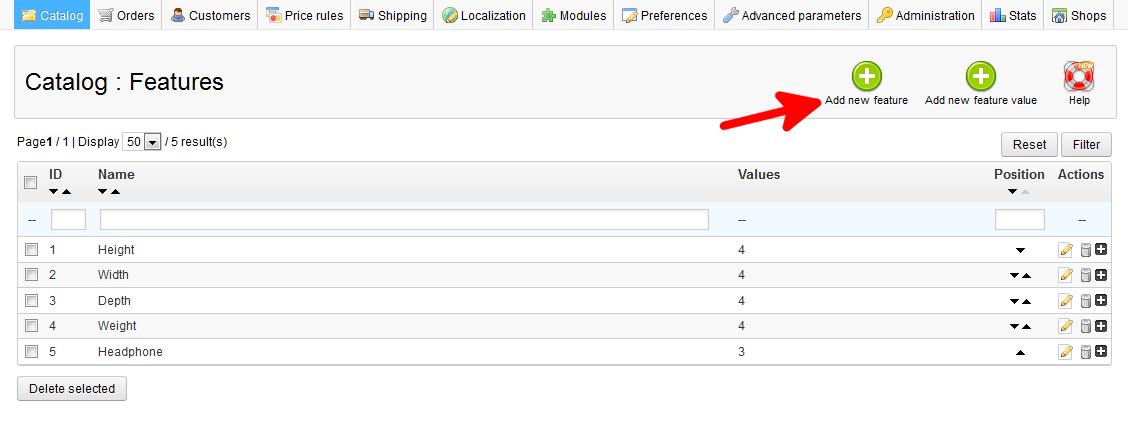Toggle the select-all checkbox in the table header
Screen dimensions: 1128x441
(31, 182)
